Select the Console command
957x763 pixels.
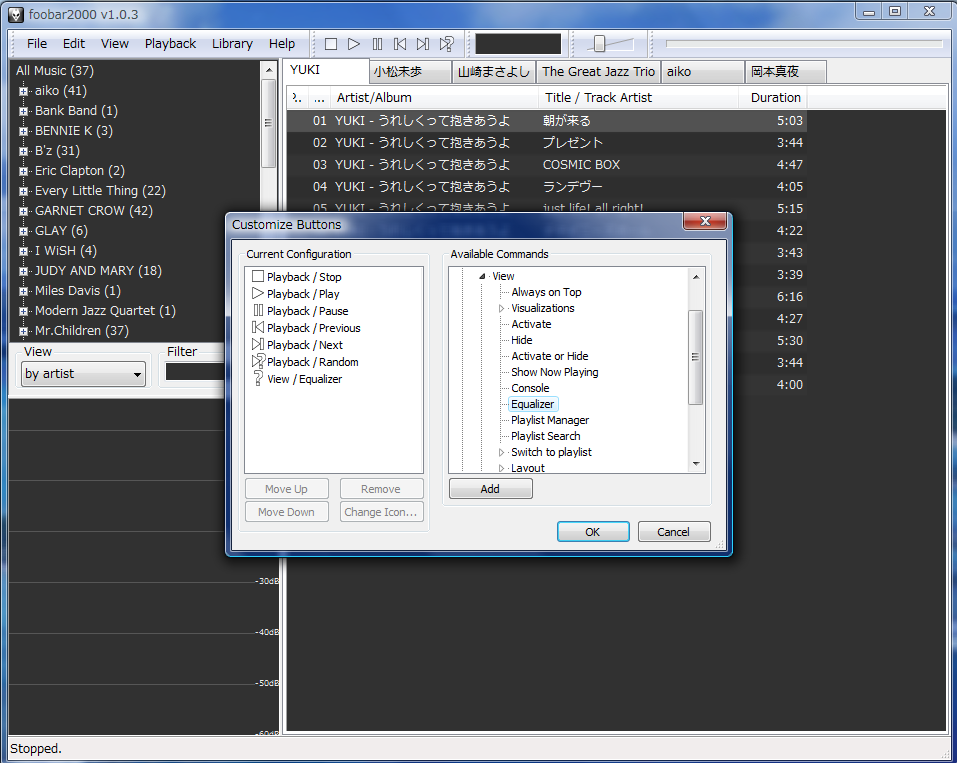pyautogui.click(x=530, y=388)
